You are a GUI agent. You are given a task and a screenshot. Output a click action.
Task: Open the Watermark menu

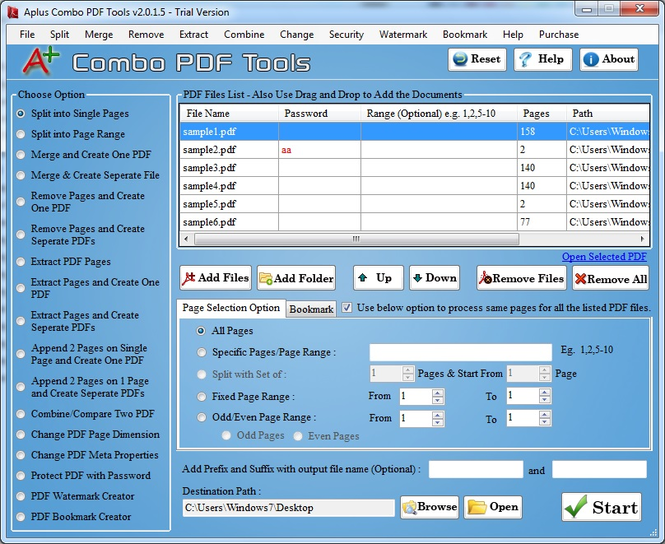pyautogui.click(x=403, y=34)
